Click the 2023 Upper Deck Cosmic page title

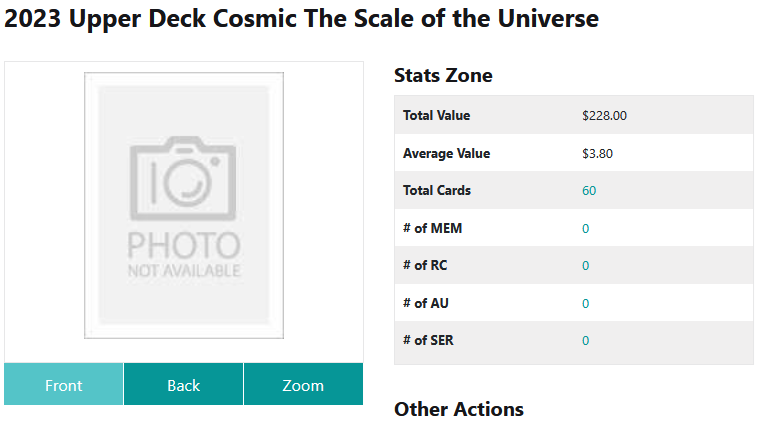[301, 19]
